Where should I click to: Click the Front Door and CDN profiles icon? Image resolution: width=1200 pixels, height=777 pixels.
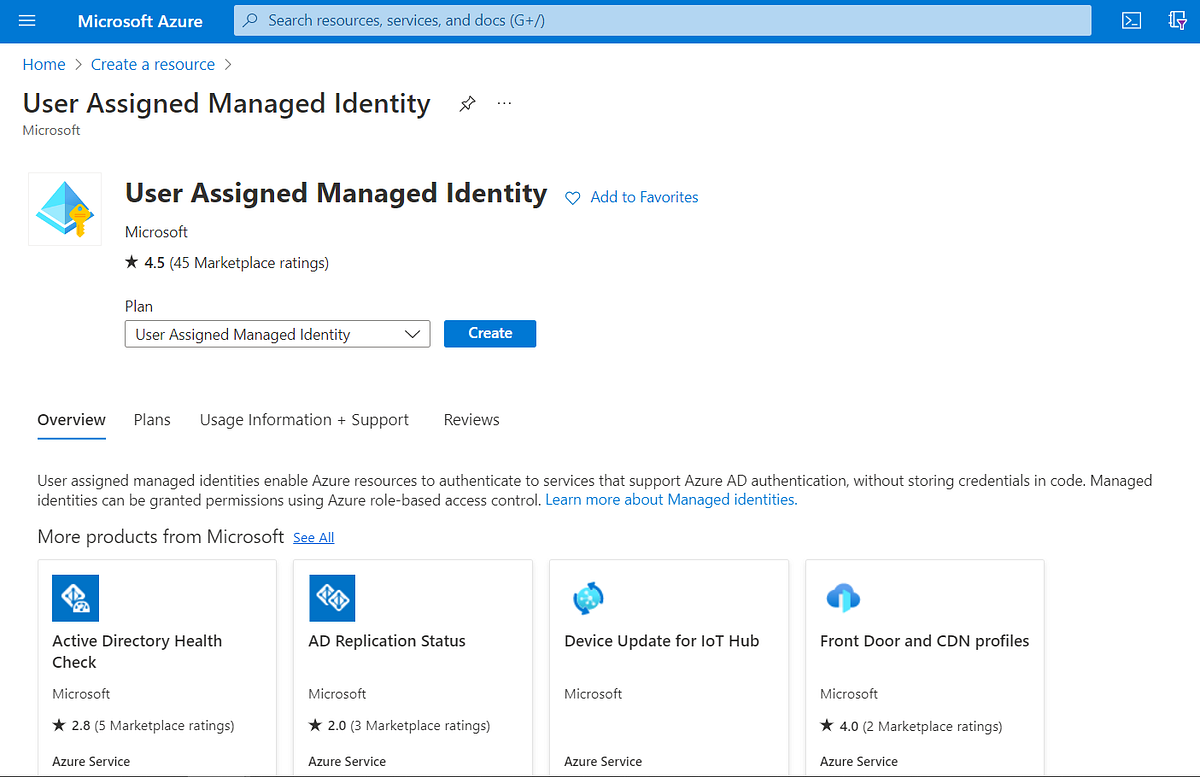point(843,598)
